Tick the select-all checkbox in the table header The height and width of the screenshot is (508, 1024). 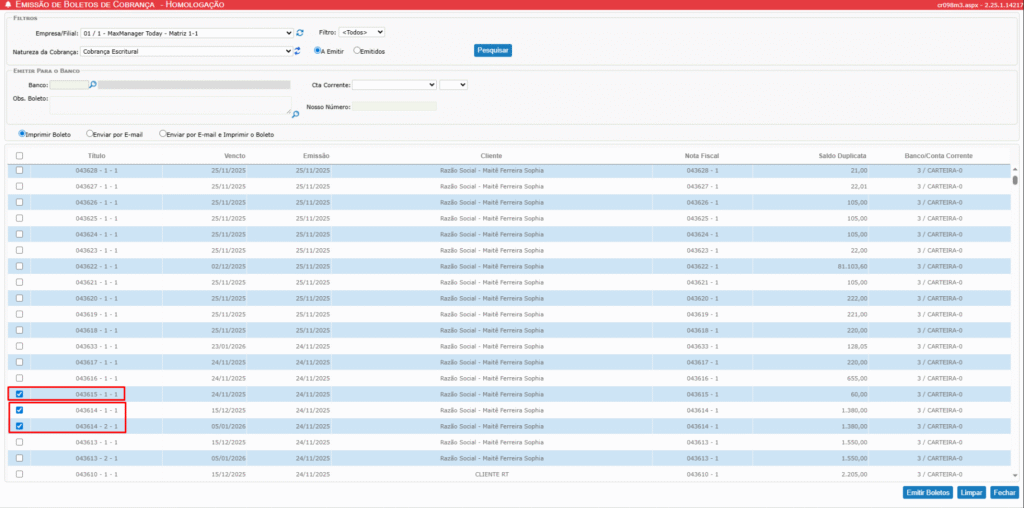click(19, 156)
